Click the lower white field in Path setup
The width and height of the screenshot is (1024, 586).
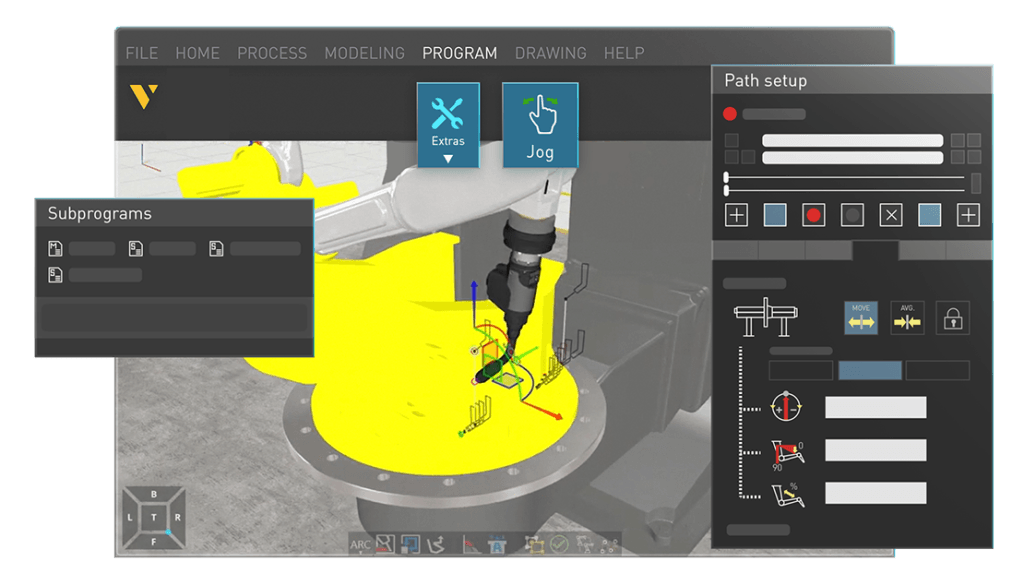(852, 157)
